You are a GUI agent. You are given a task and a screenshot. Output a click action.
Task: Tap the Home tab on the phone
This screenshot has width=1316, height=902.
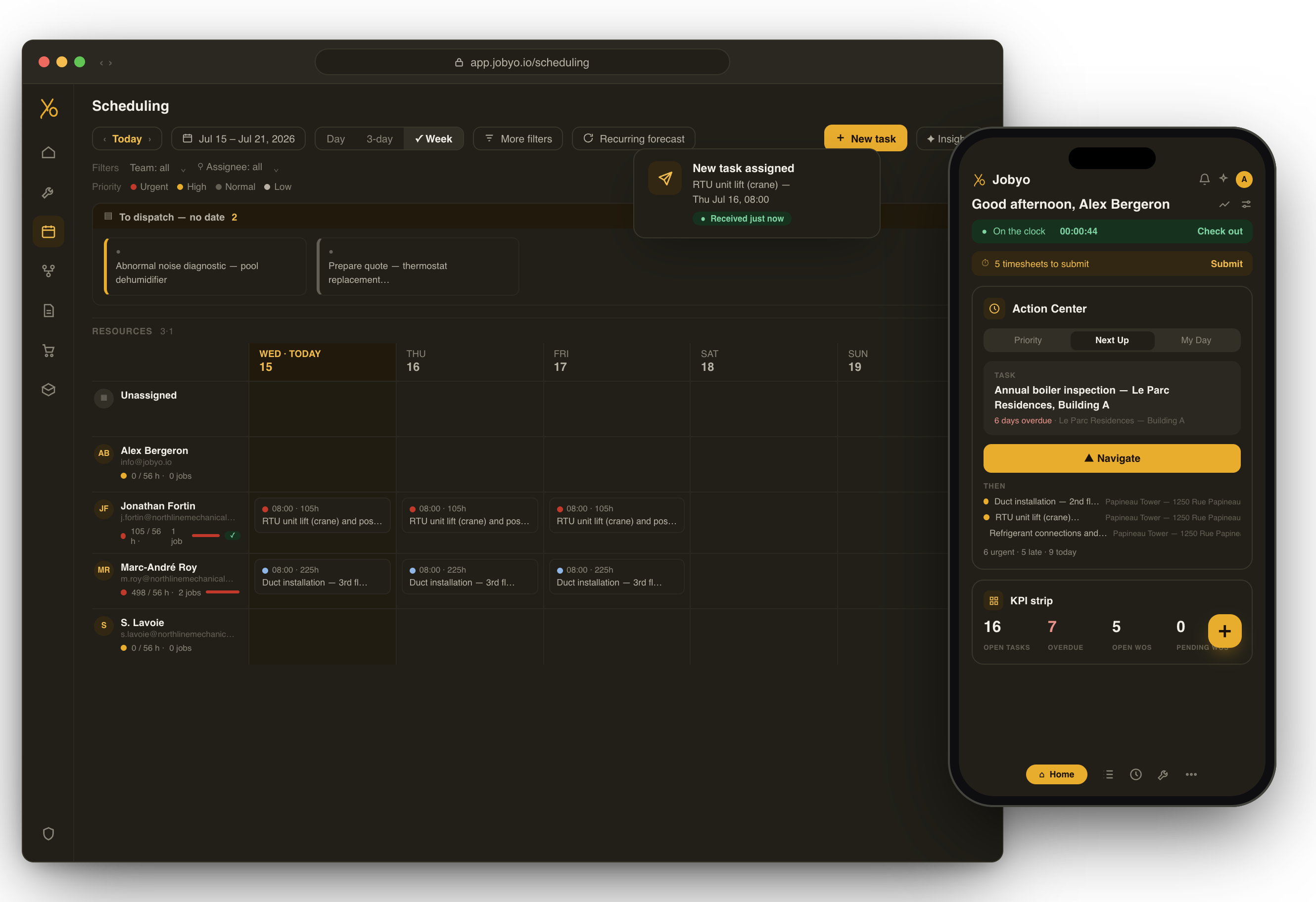(x=1056, y=774)
